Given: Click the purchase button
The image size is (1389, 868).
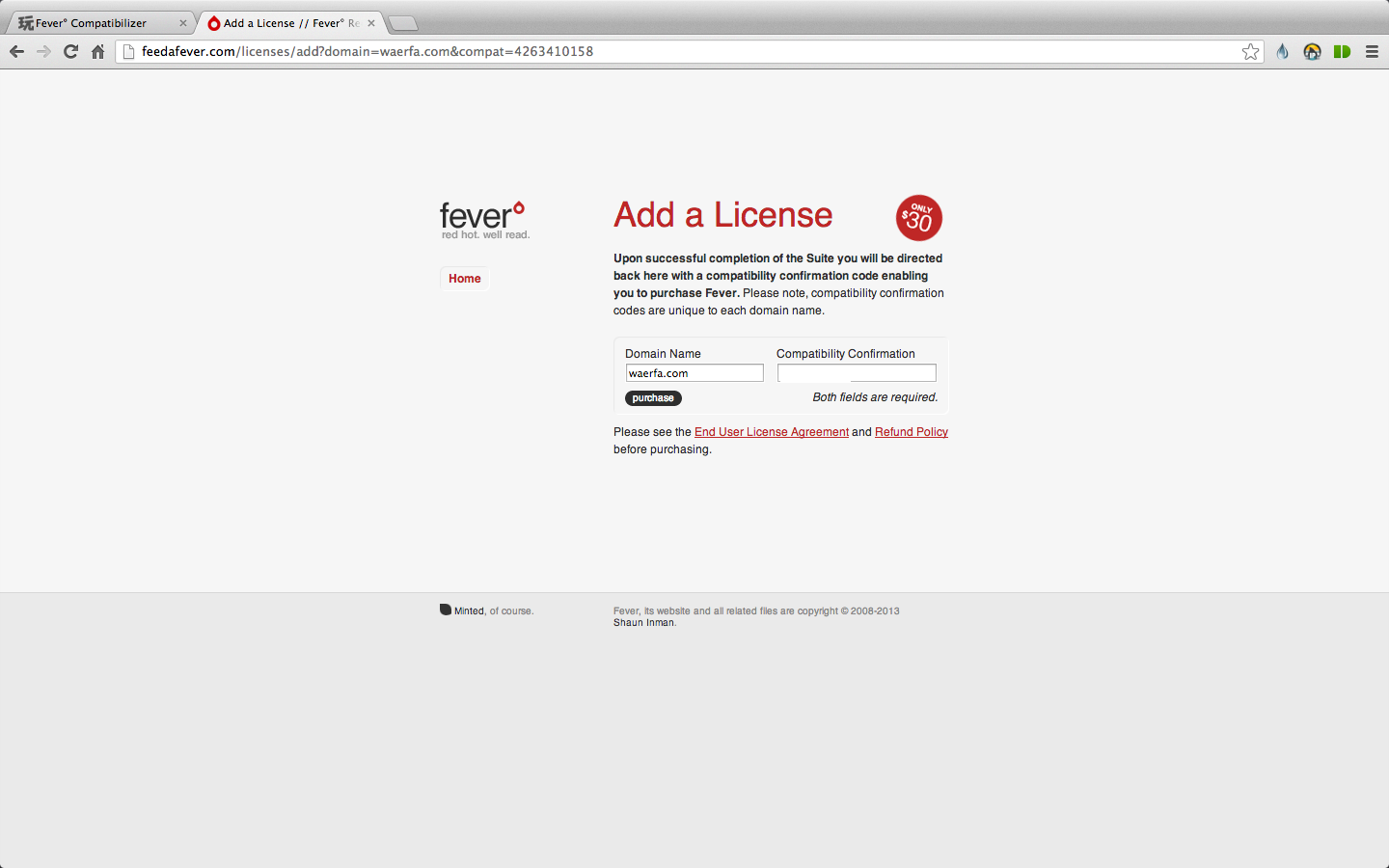Looking at the screenshot, I should pyautogui.click(x=653, y=398).
